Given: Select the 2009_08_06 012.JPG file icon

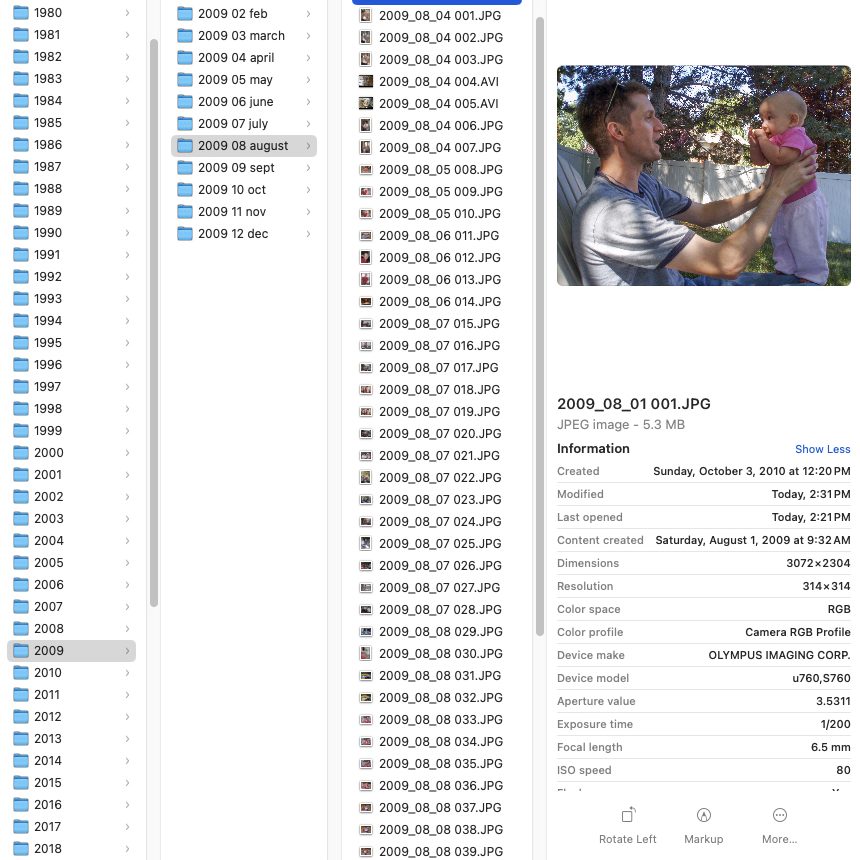Looking at the screenshot, I should [x=366, y=258].
